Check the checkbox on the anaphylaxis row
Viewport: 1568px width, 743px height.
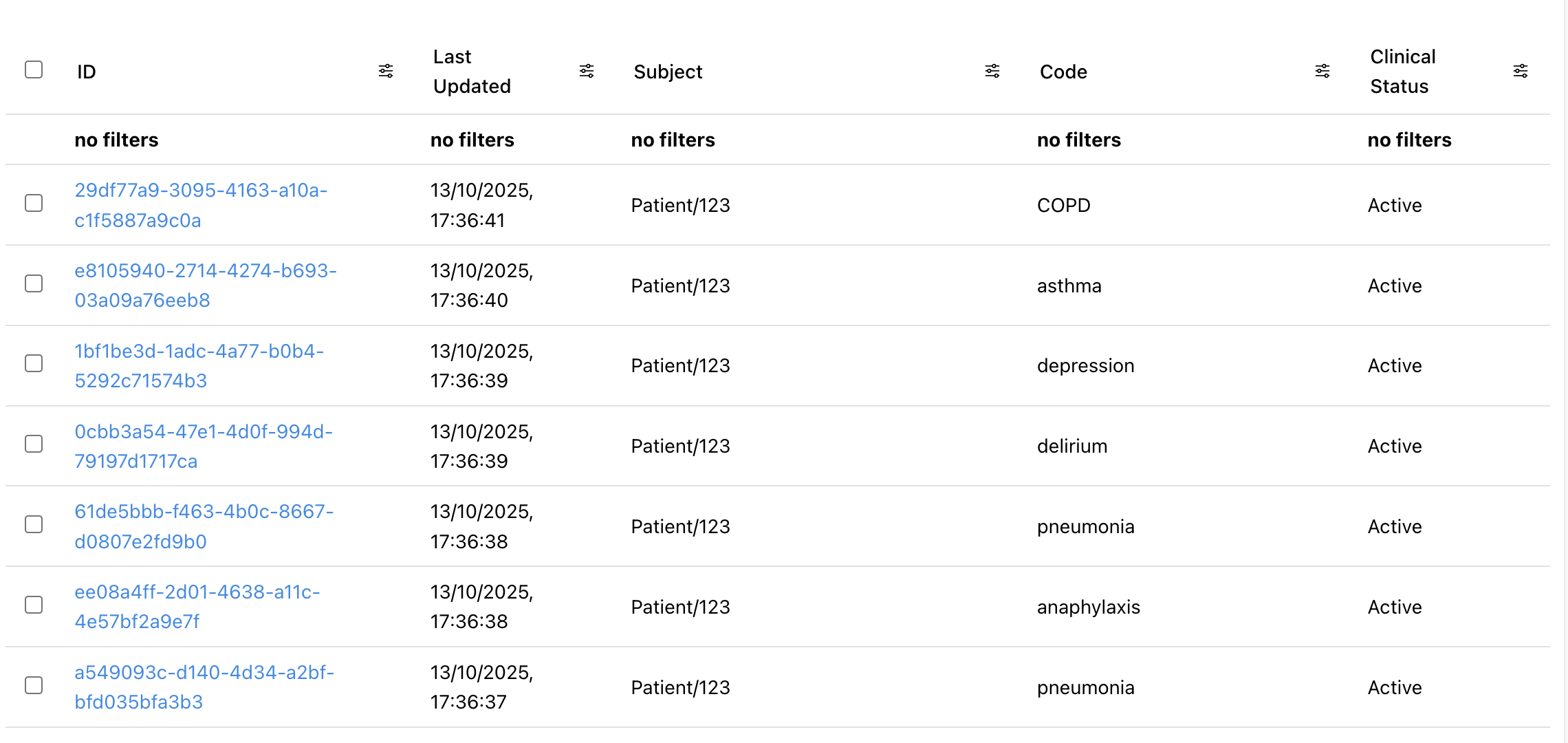34,605
